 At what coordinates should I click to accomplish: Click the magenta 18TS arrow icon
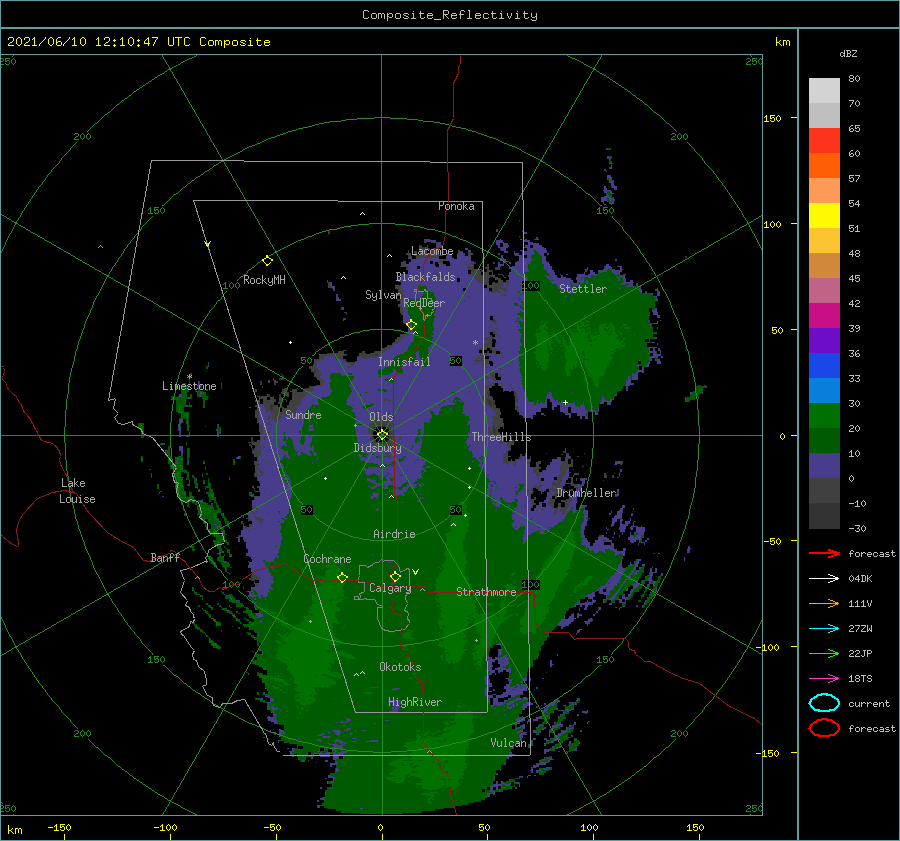click(x=824, y=679)
